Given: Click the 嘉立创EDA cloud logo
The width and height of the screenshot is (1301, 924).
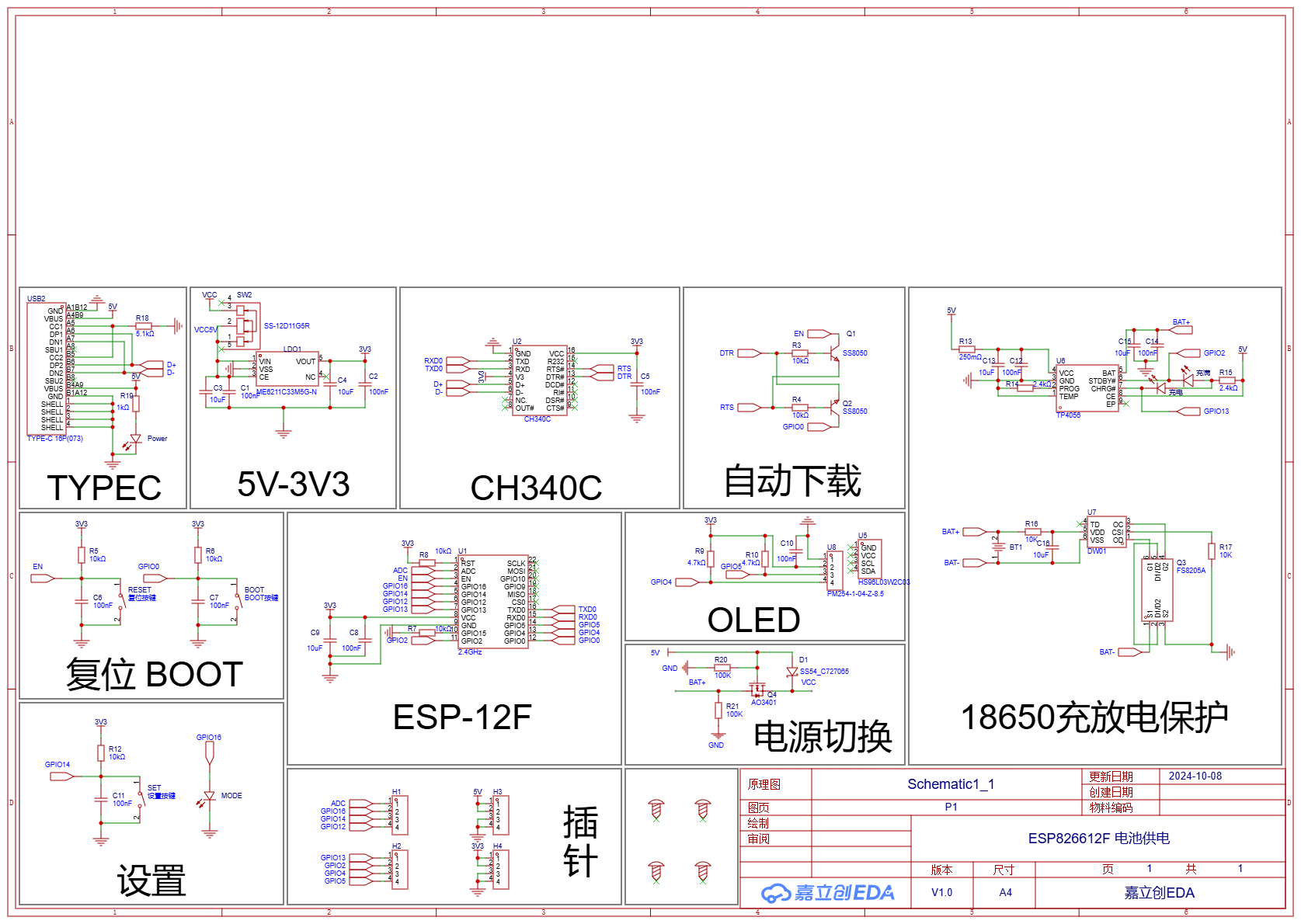Looking at the screenshot, I should (x=827, y=893).
